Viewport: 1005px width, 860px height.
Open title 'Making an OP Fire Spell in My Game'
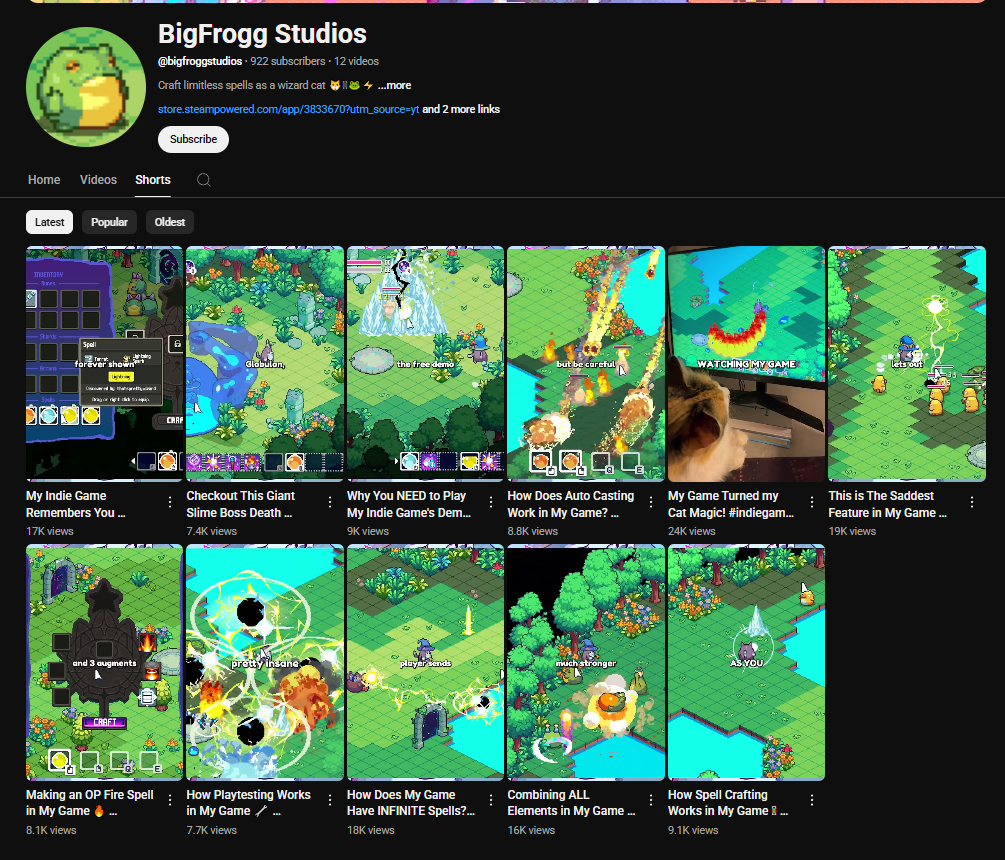point(90,802)
